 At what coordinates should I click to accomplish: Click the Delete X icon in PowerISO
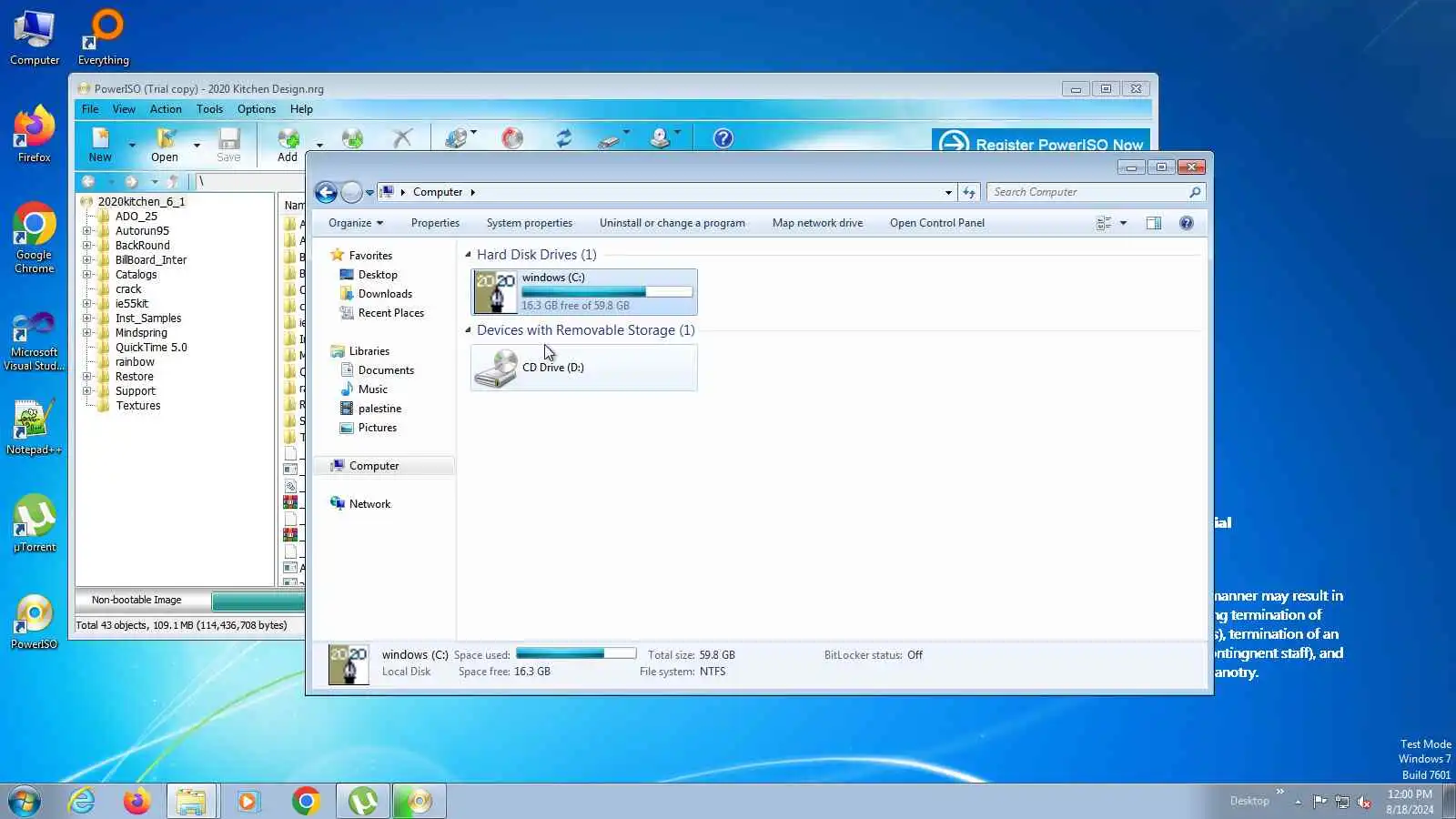click(x=402, y=138)
